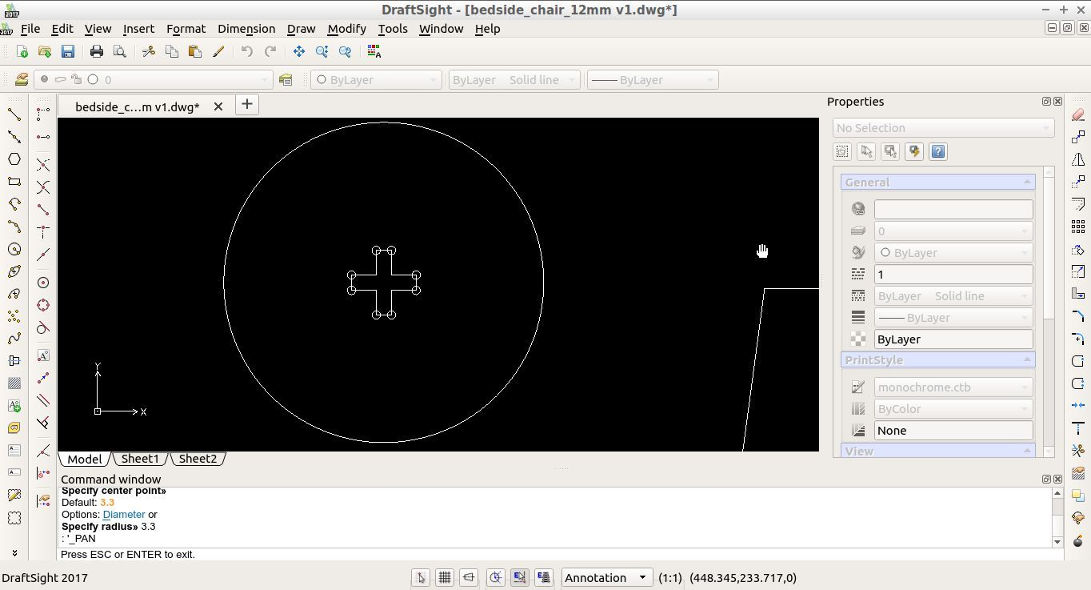Open the toolbar line weight ByLayer dropdown
This screenshot has height=590, width=1091.
pos(653,79)
